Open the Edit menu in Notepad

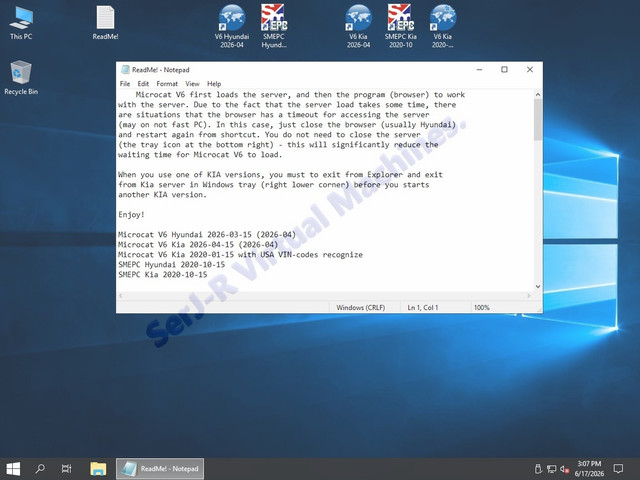[143, 84]
